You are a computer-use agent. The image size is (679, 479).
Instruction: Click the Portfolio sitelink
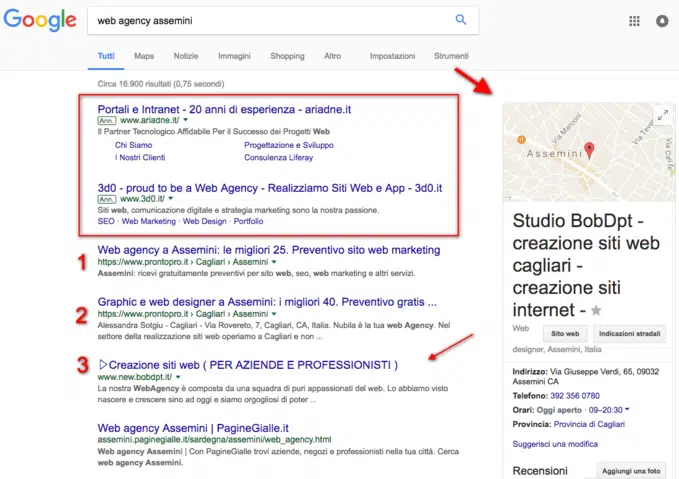[x=248, y=221]
